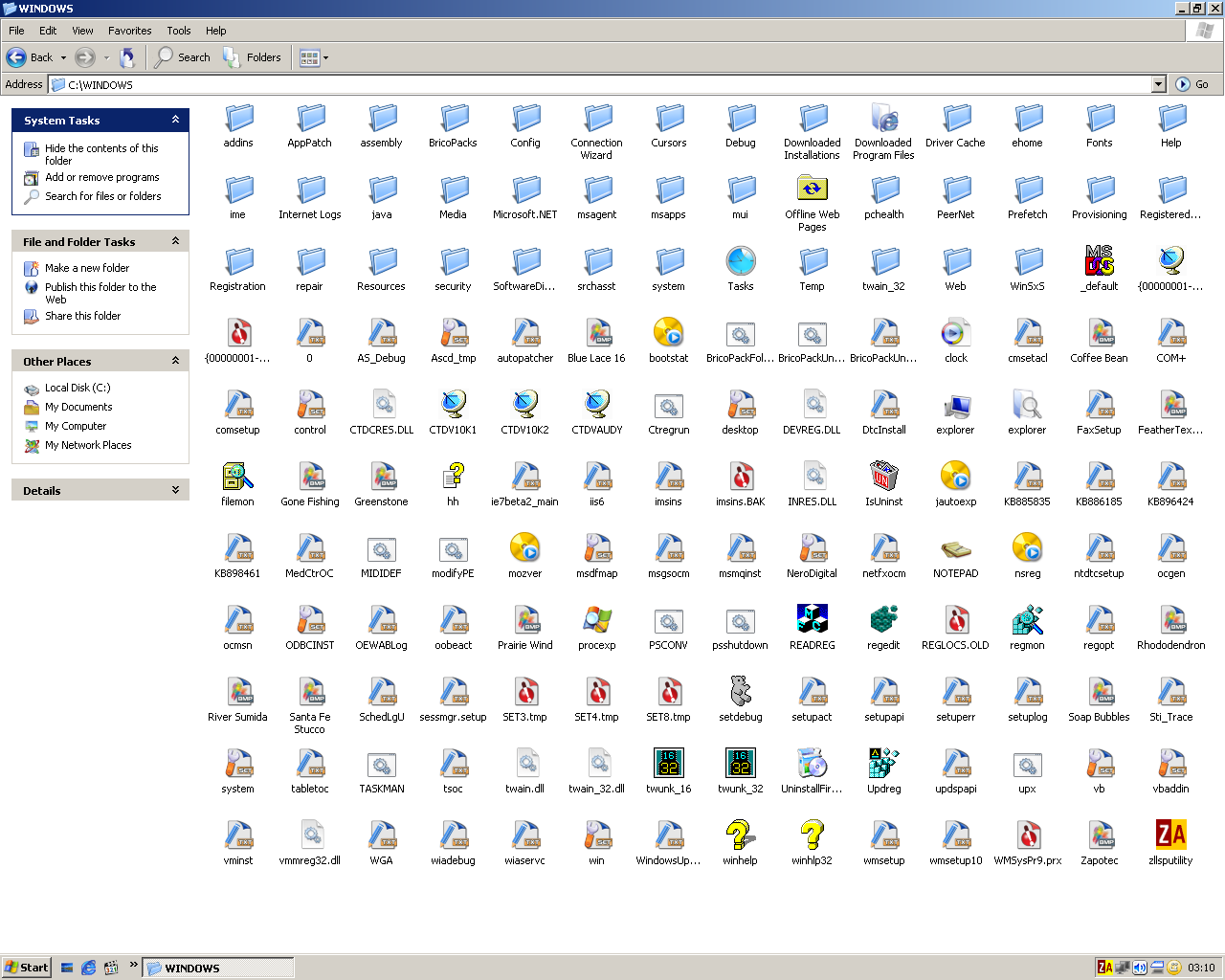Click Add or remove programs
1225x980 pixels.
101,177
